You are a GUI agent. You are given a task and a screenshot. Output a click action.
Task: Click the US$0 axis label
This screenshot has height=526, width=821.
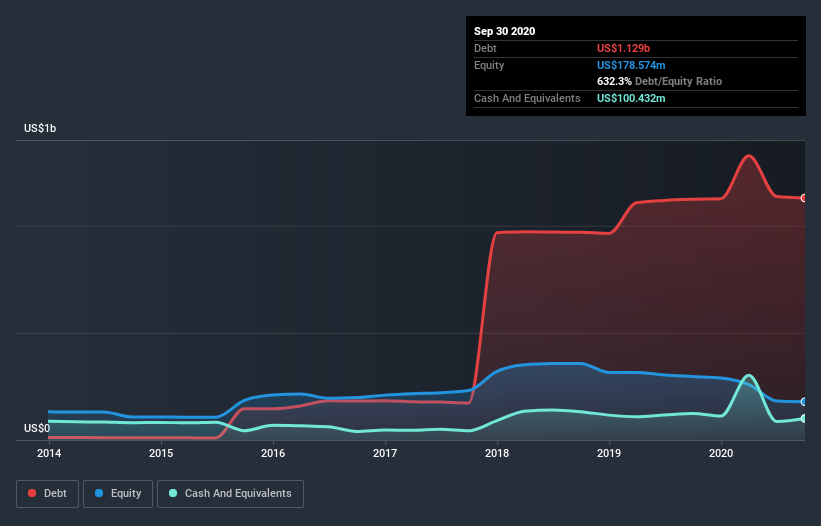(x=37, y=428)
